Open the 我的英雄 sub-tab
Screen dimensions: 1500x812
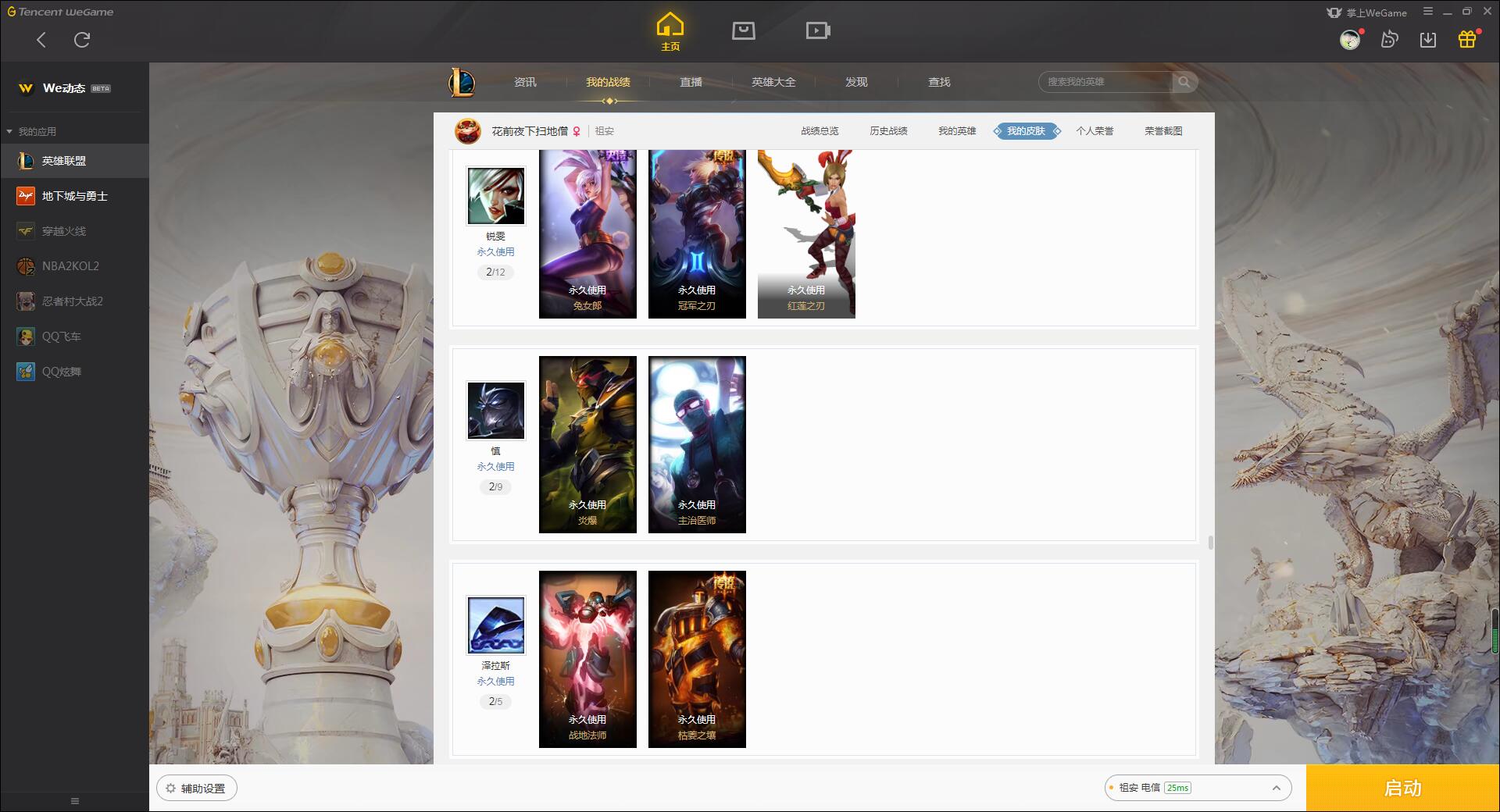(957, 131)
